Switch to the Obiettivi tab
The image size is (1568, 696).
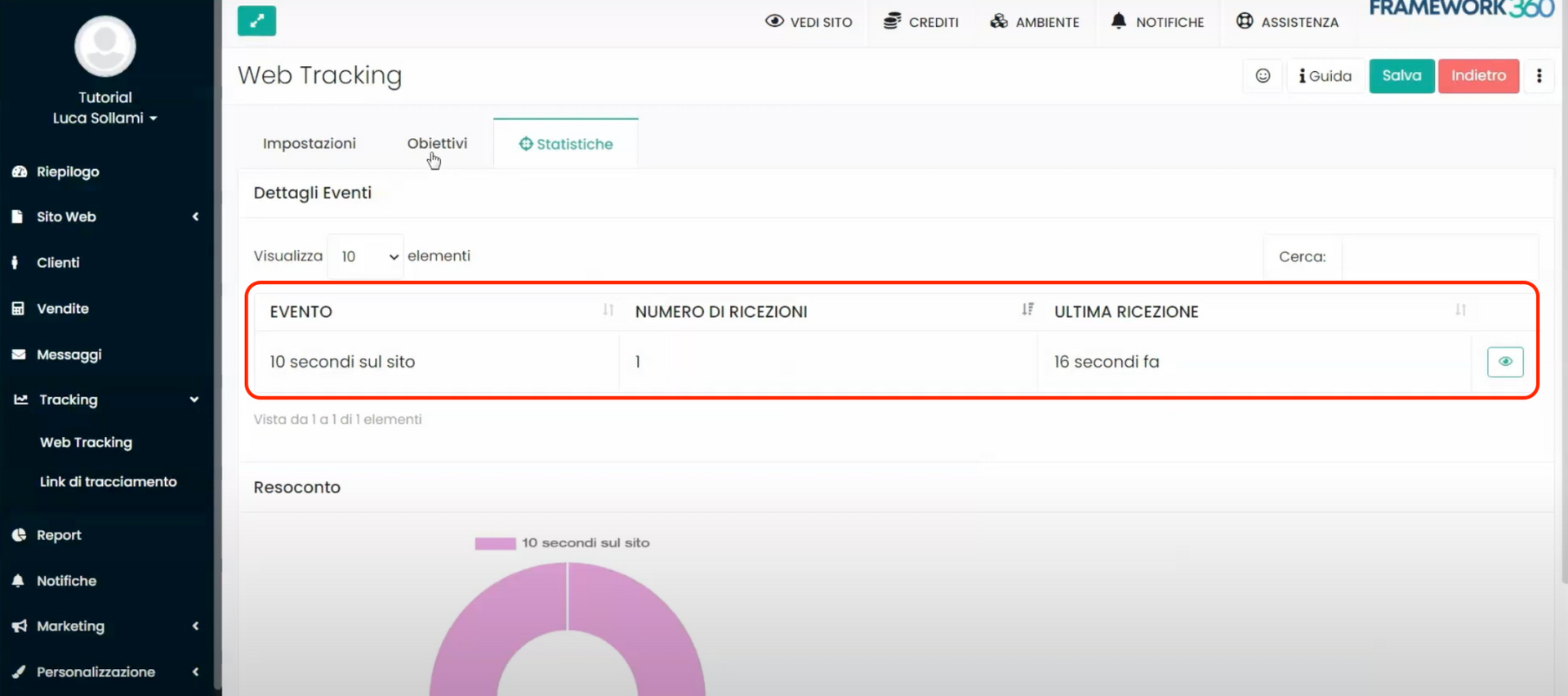click(x=437, y=144)
